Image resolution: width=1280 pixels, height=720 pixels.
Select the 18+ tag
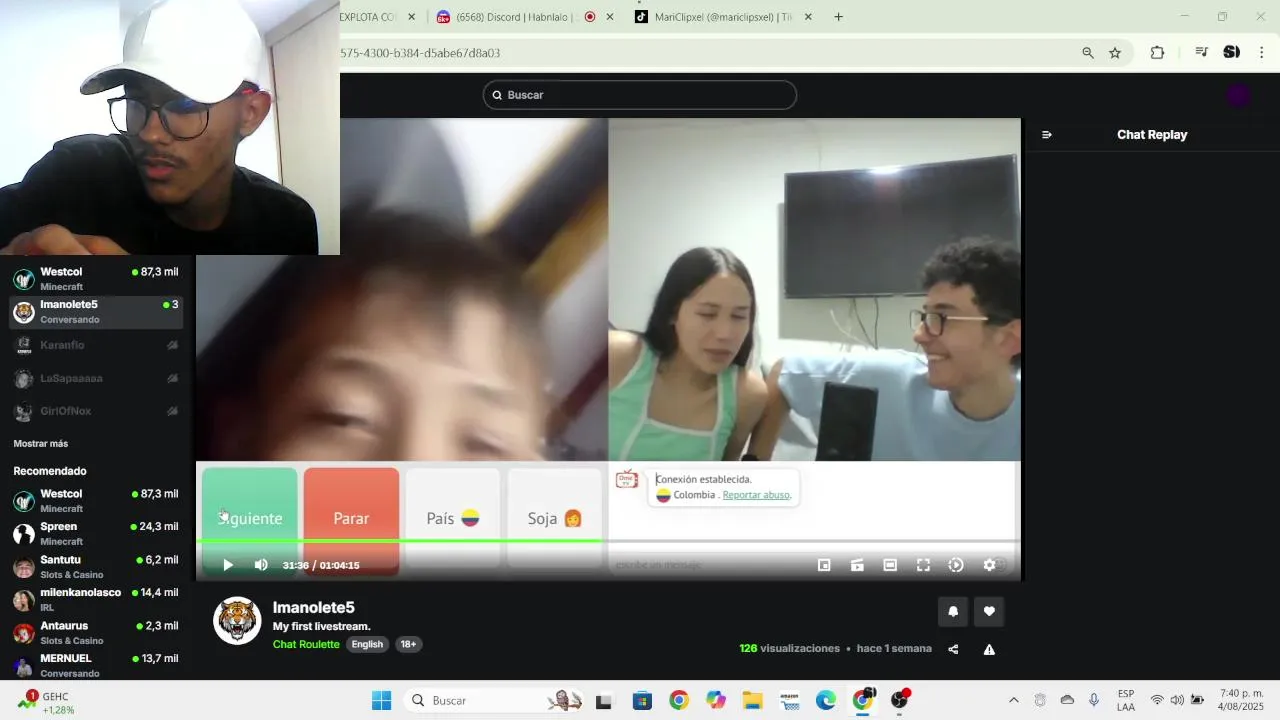click(408, 644)
